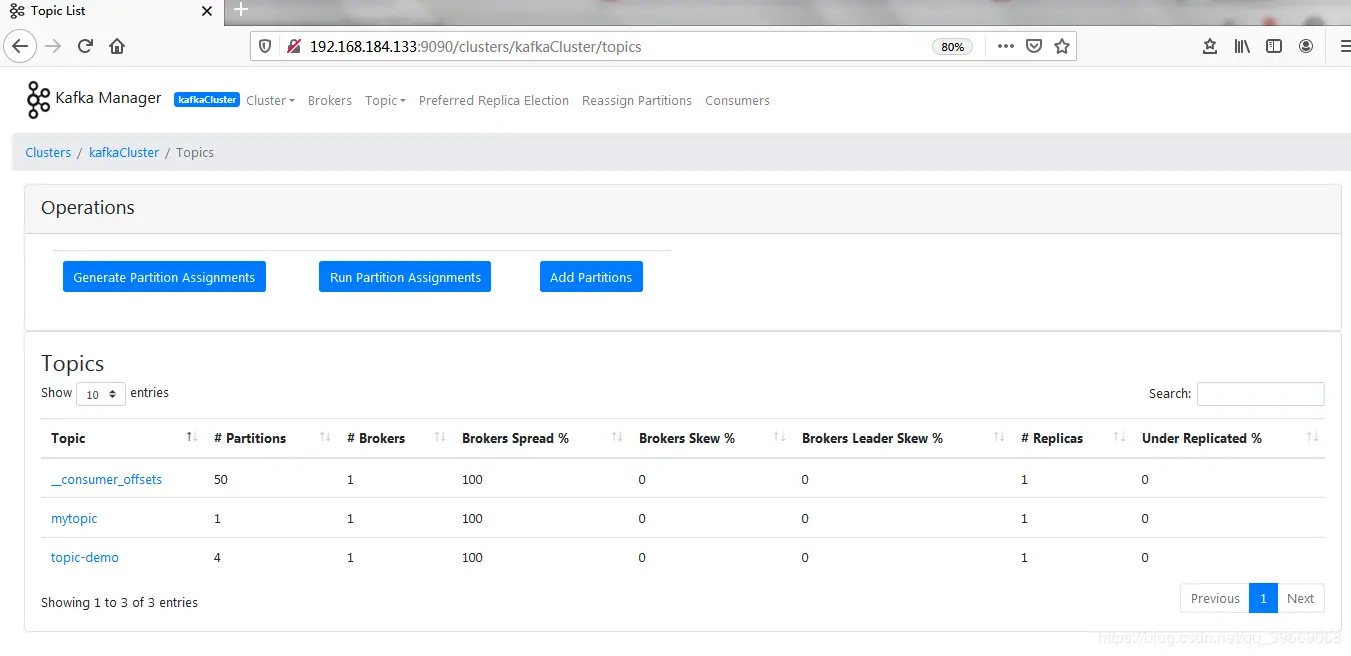Click Run Partition Assignments button

[x=405, y=277]
